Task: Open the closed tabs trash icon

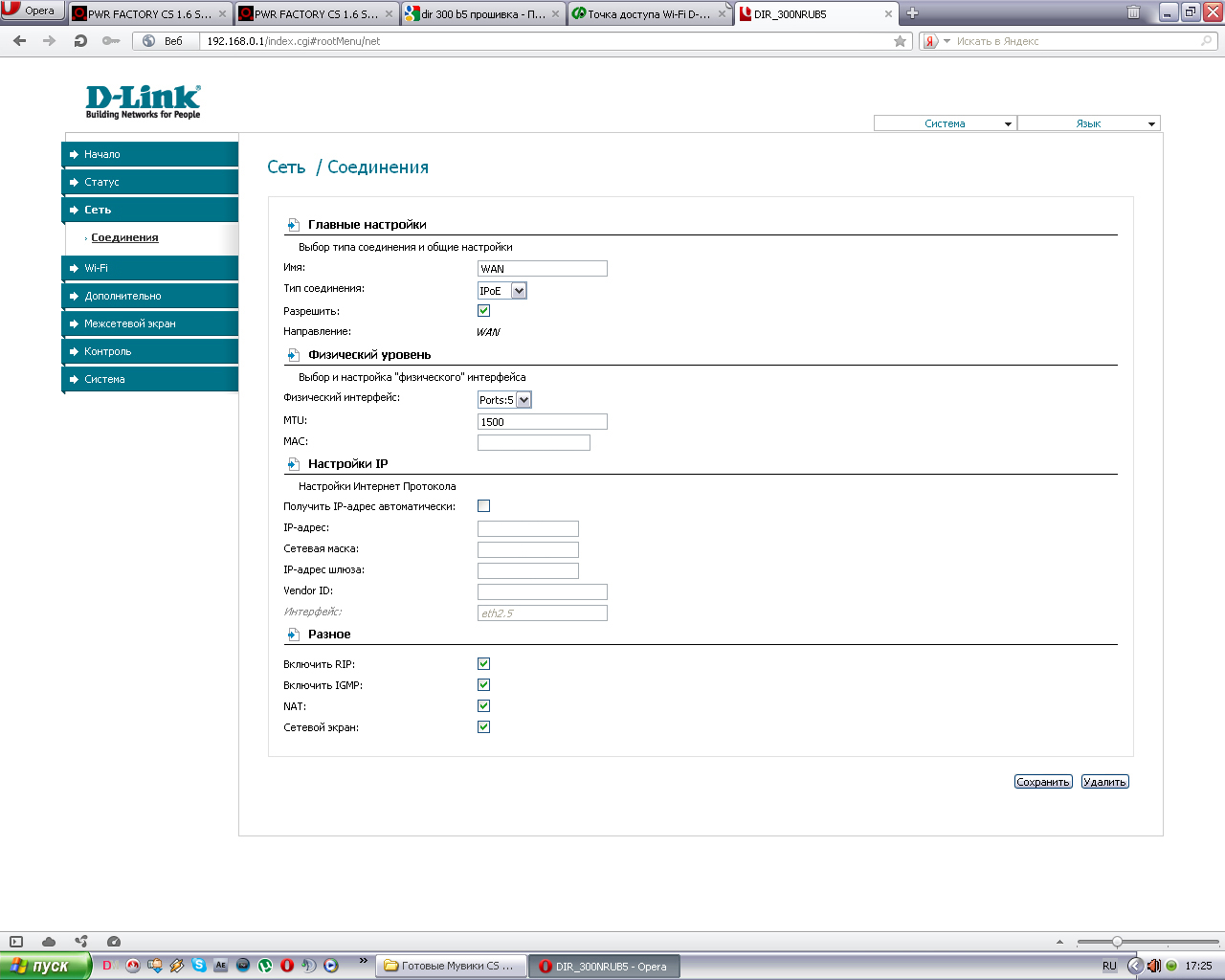Action: point(1133,13)
